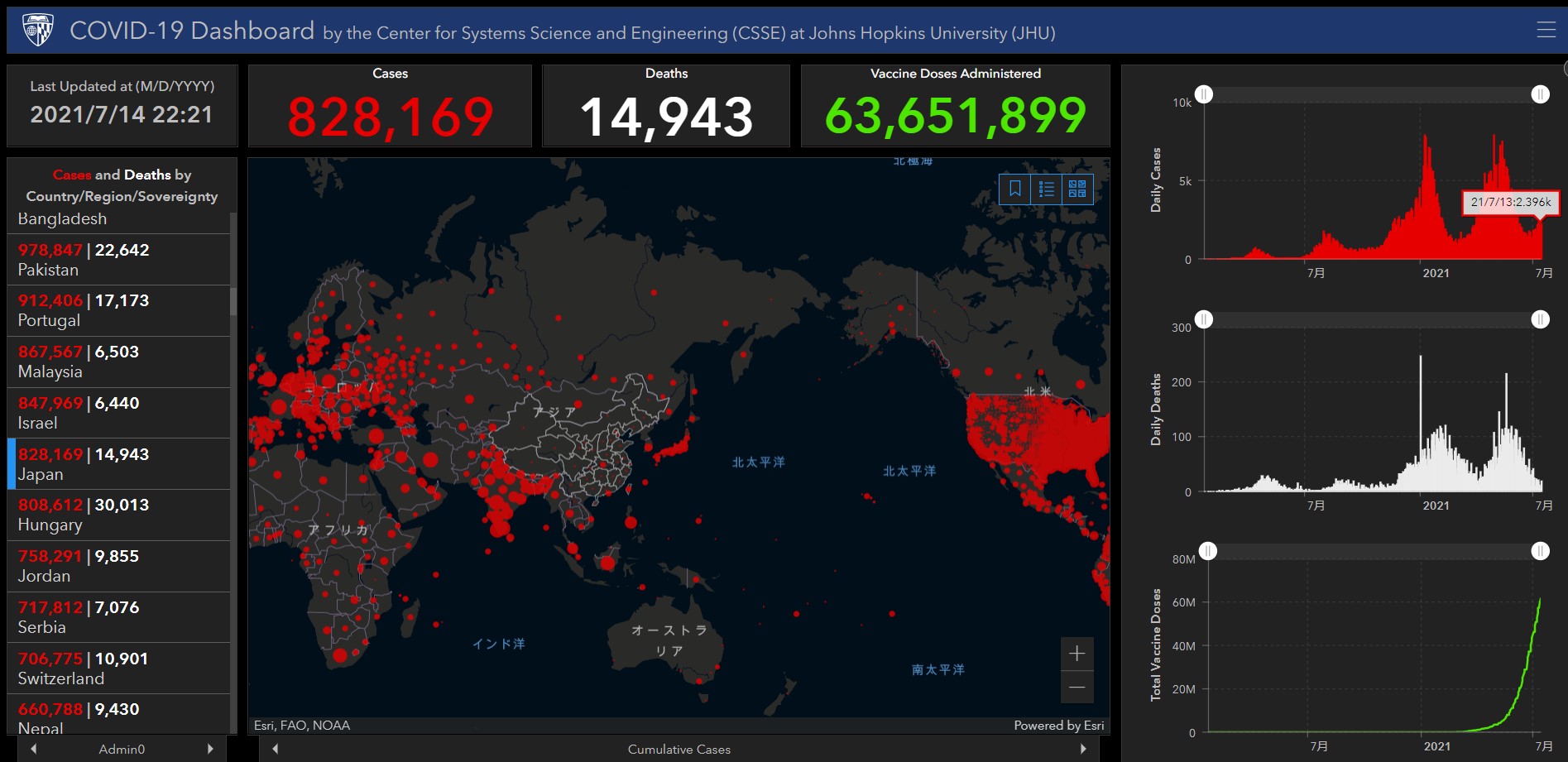
Task: Show the map legend list
Action: click(x=1046, y=189)
